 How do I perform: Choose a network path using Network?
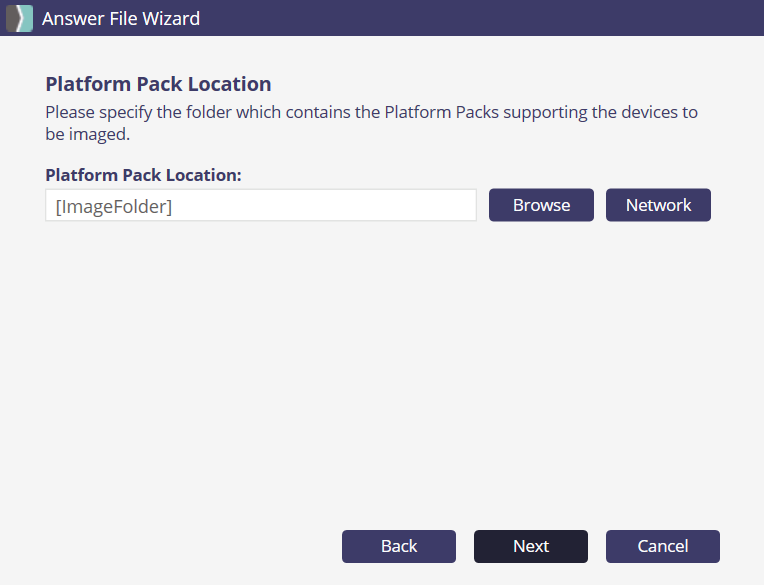click(658, 205)
